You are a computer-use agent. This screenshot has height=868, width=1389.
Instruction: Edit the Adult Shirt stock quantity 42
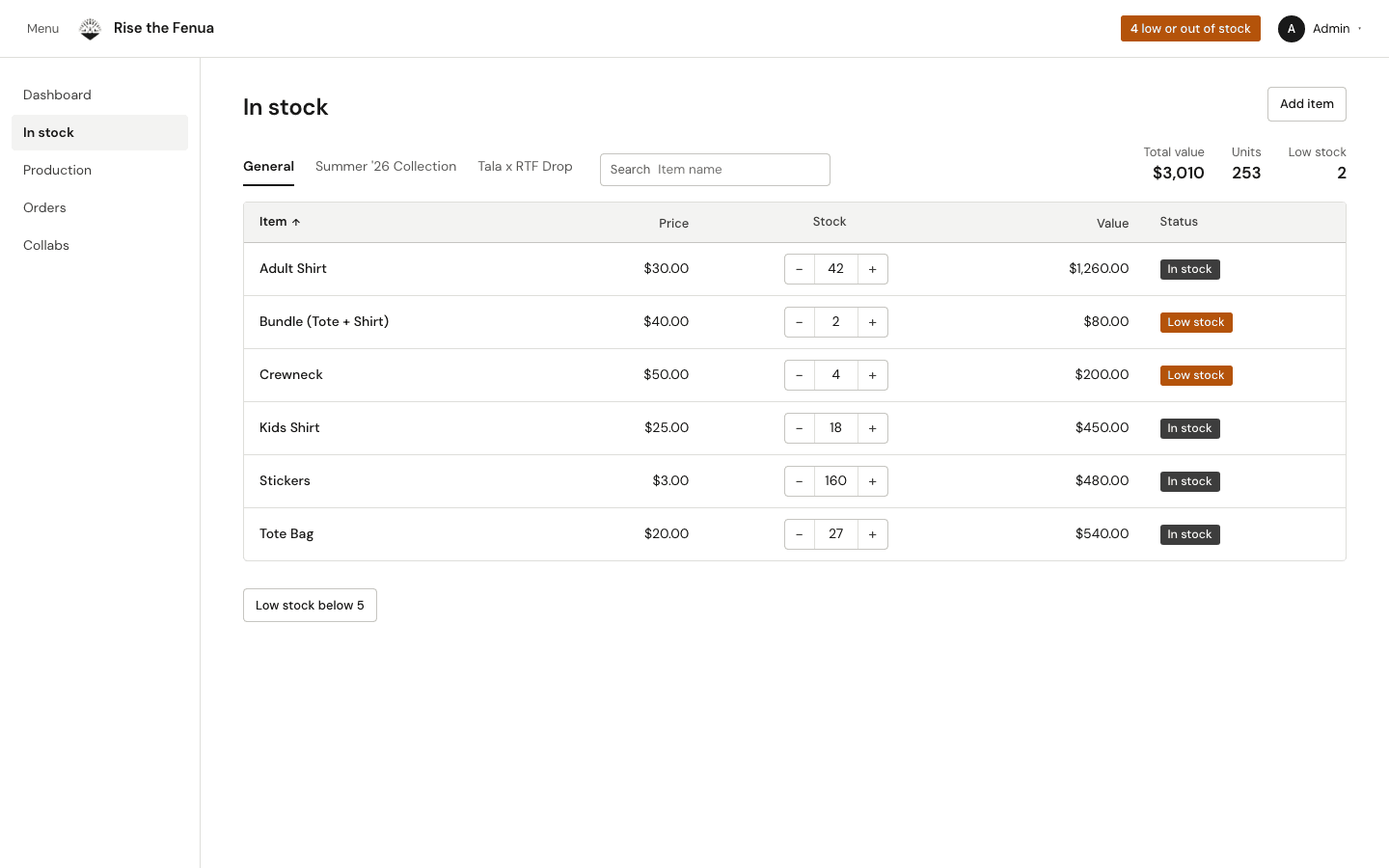pos(836,269)
